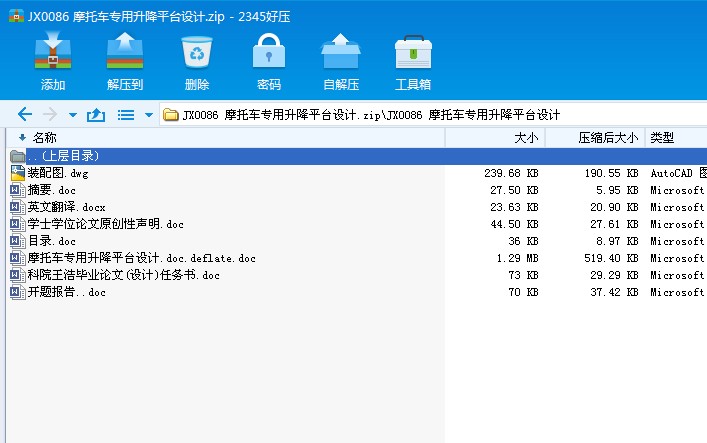Click the 解压到 (Extract to) icon
The height and width of the screenshot is (443, 707).
click(x=125, y=51)
